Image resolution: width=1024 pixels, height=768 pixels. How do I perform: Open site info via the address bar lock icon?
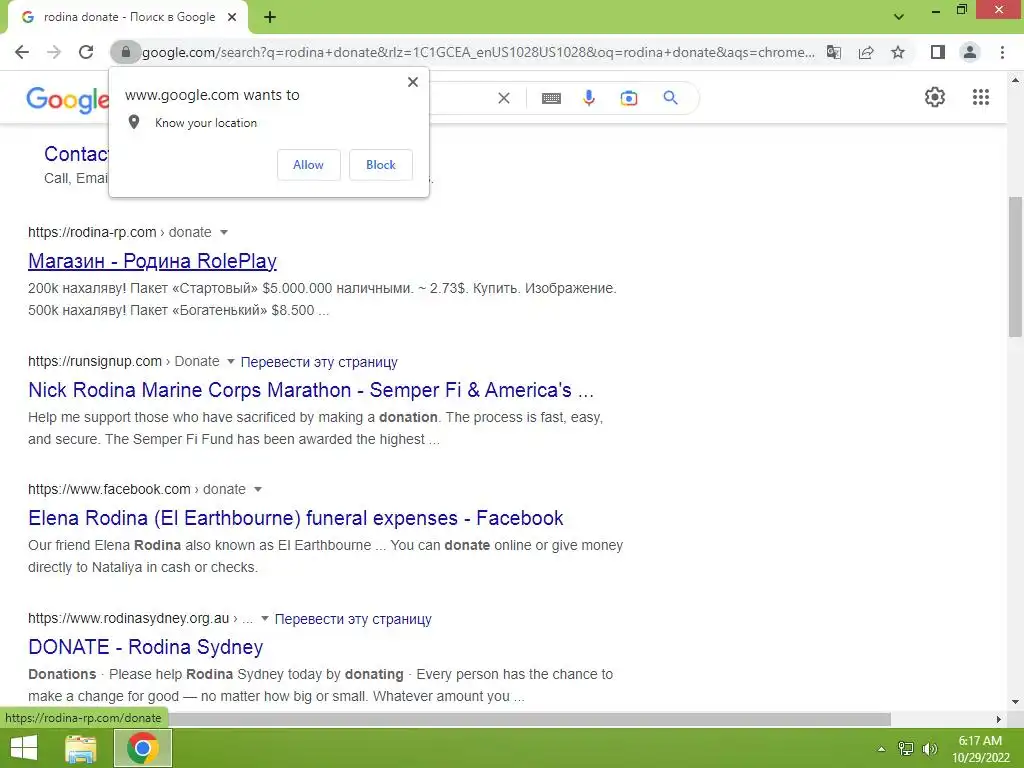click(126, 52)
